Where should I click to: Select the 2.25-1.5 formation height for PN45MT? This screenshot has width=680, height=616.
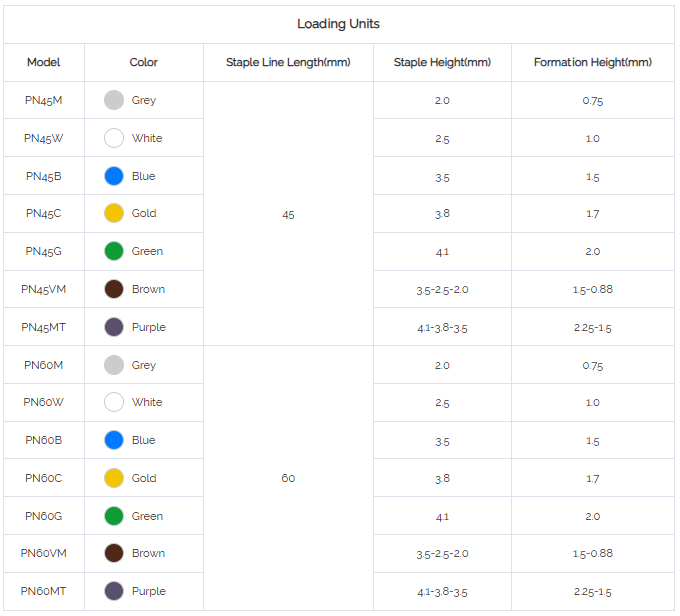pyautogui.click(x=593, y=328)
